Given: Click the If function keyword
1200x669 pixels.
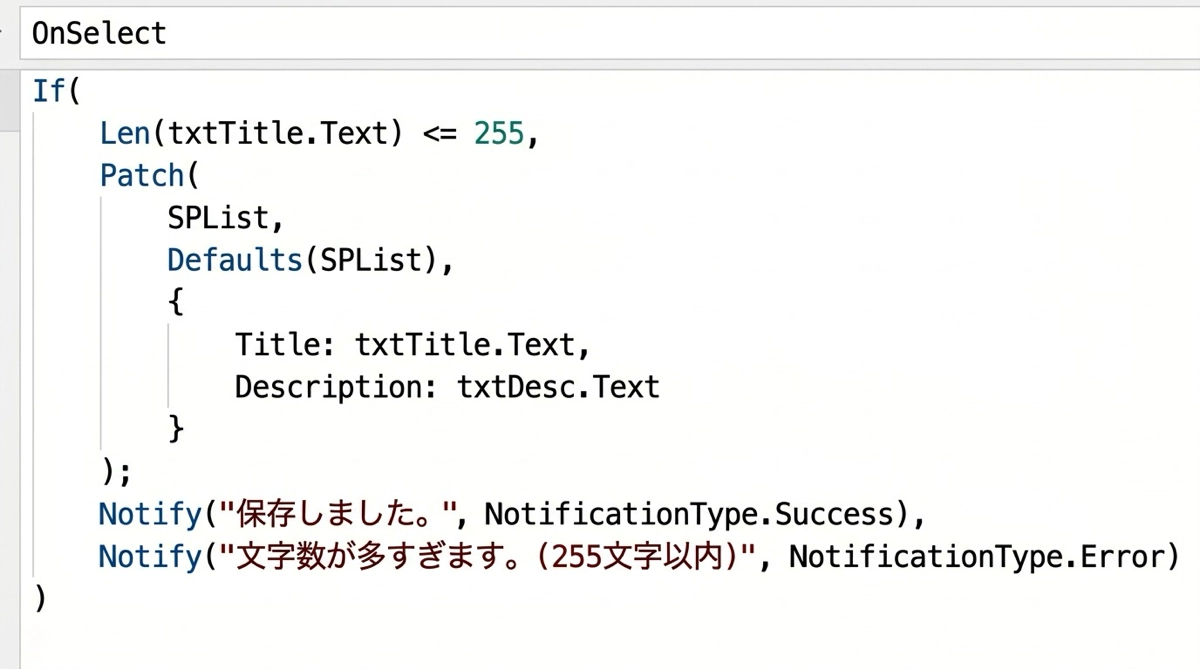Looking at the screenshot, I should 48,90.
